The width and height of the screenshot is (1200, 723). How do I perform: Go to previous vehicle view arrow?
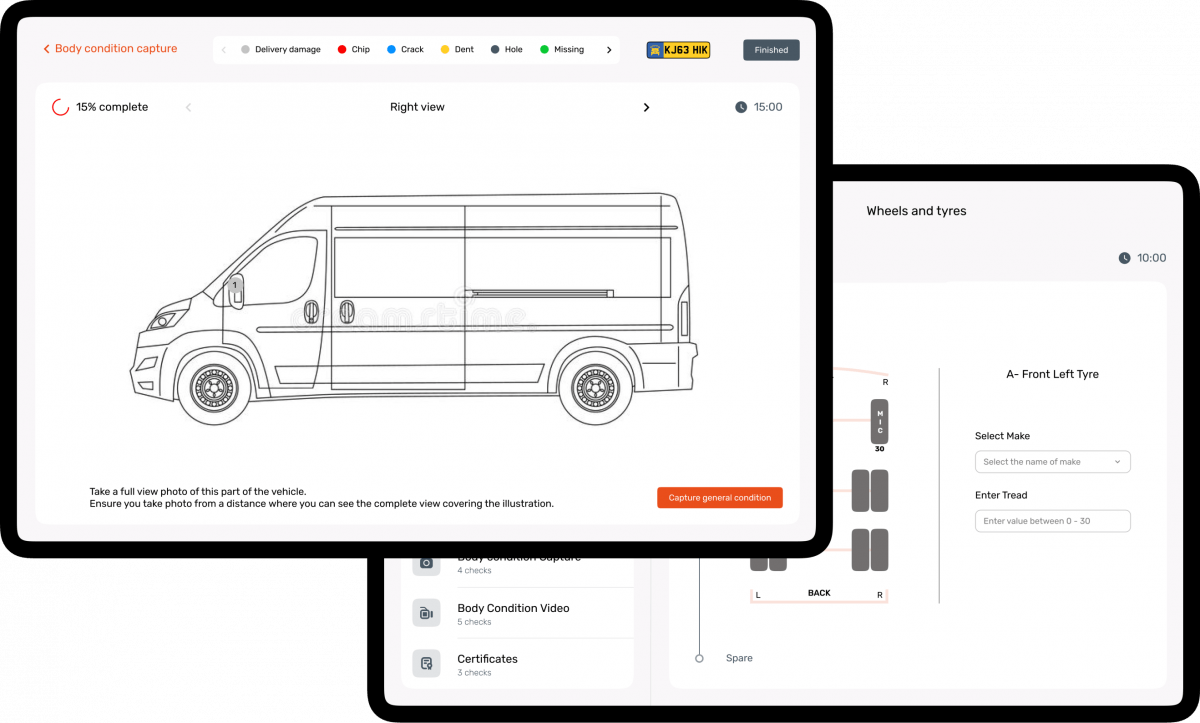[188, 107]
